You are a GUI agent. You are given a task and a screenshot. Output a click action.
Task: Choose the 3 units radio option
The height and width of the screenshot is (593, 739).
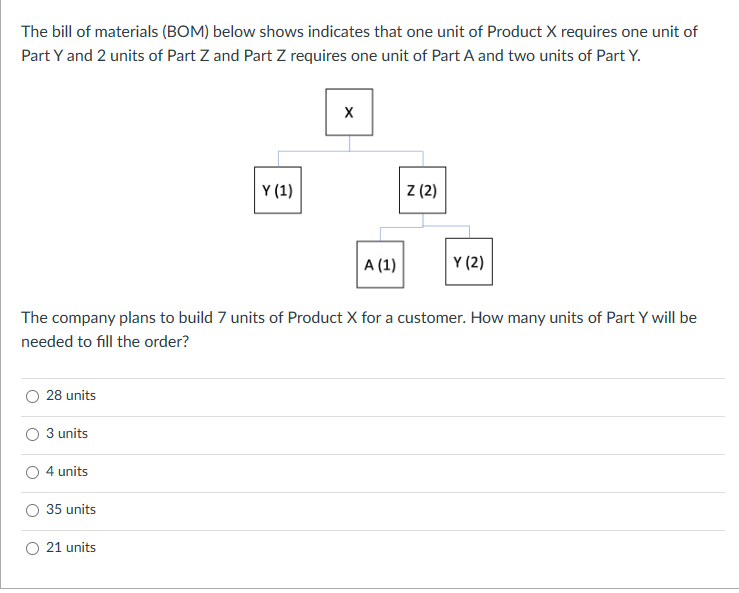tap(33, 434)
